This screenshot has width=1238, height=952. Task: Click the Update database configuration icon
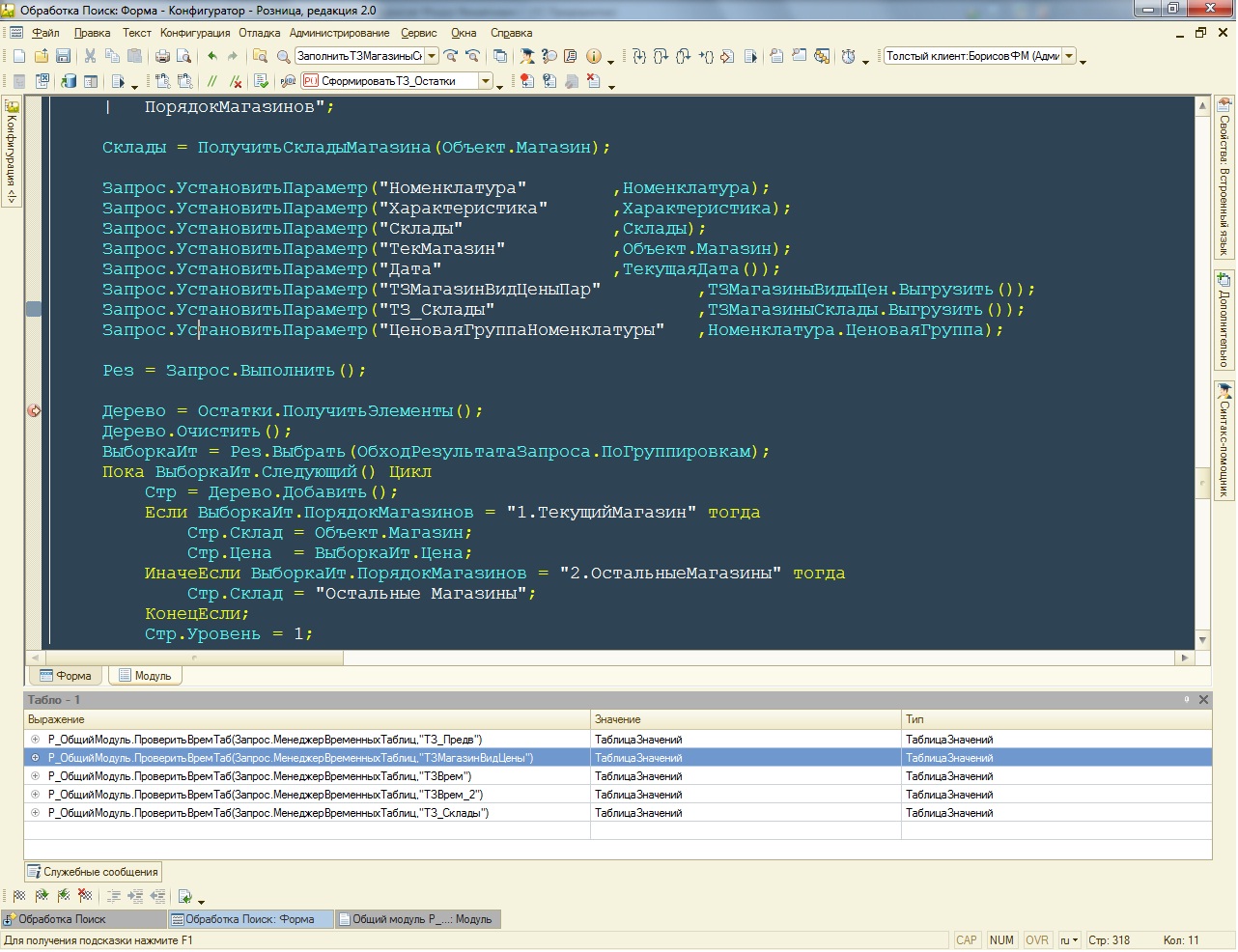(69, 81)
